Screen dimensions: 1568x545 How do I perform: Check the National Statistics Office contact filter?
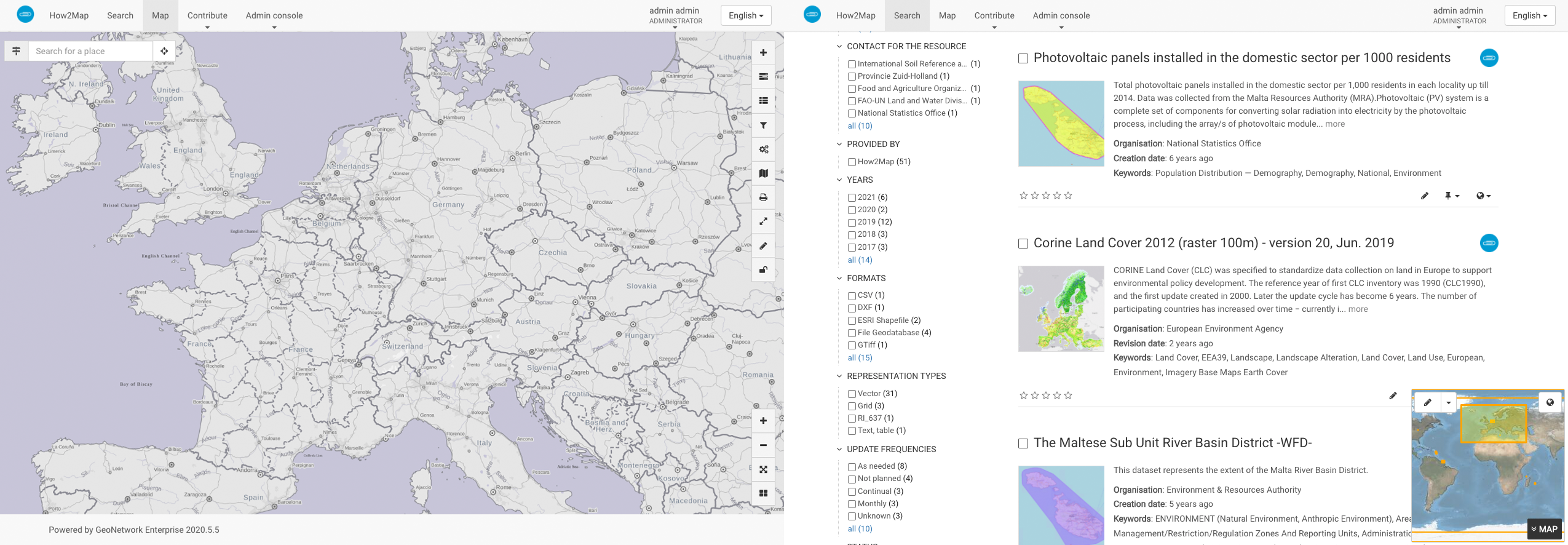tap(852, 113)
